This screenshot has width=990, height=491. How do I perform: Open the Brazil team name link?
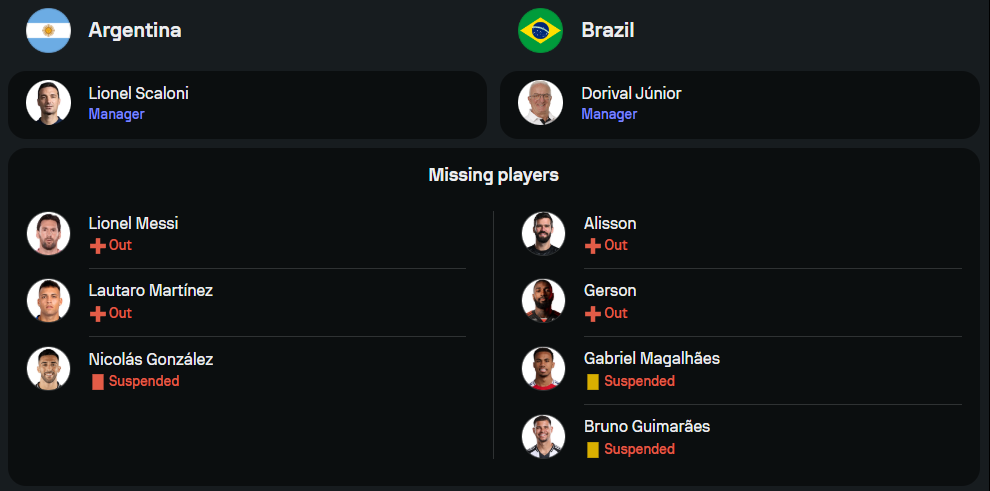tap(608, 30)
